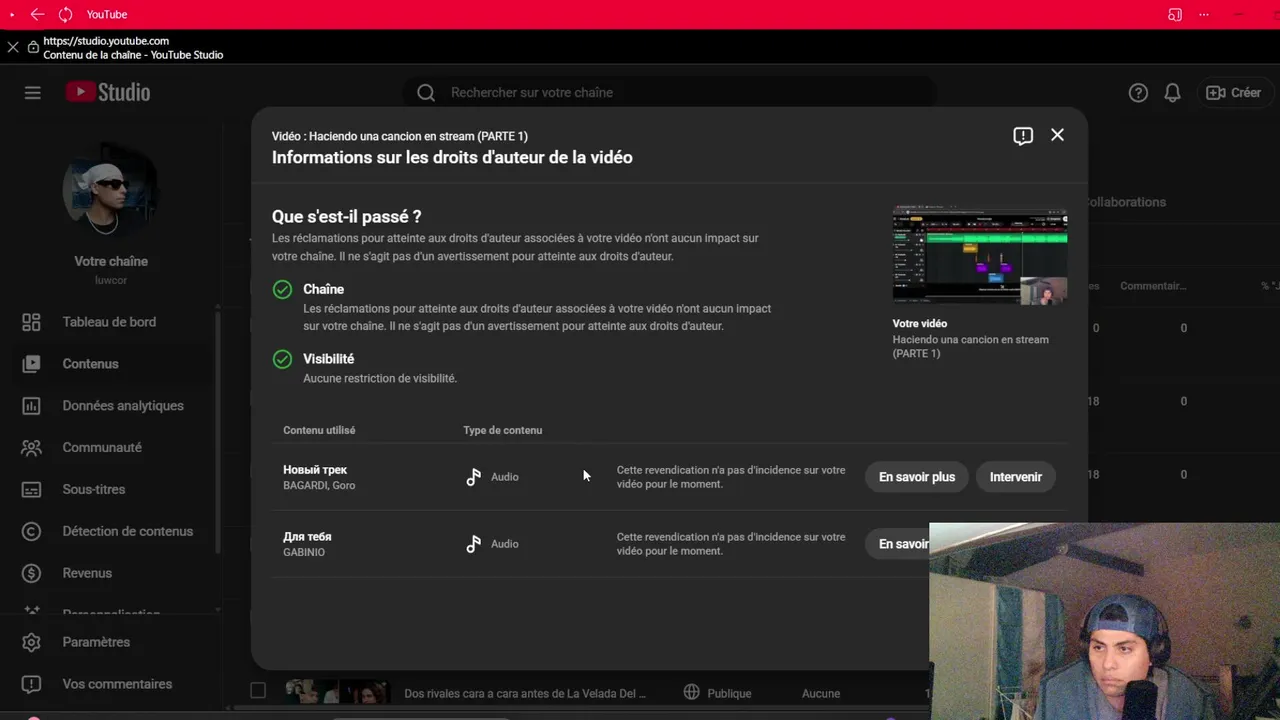Image resolution: width=1280 pixels, height=720 pixels.
Task: Click audio note icon for Новый трек
Action: (x=473, y=477)
